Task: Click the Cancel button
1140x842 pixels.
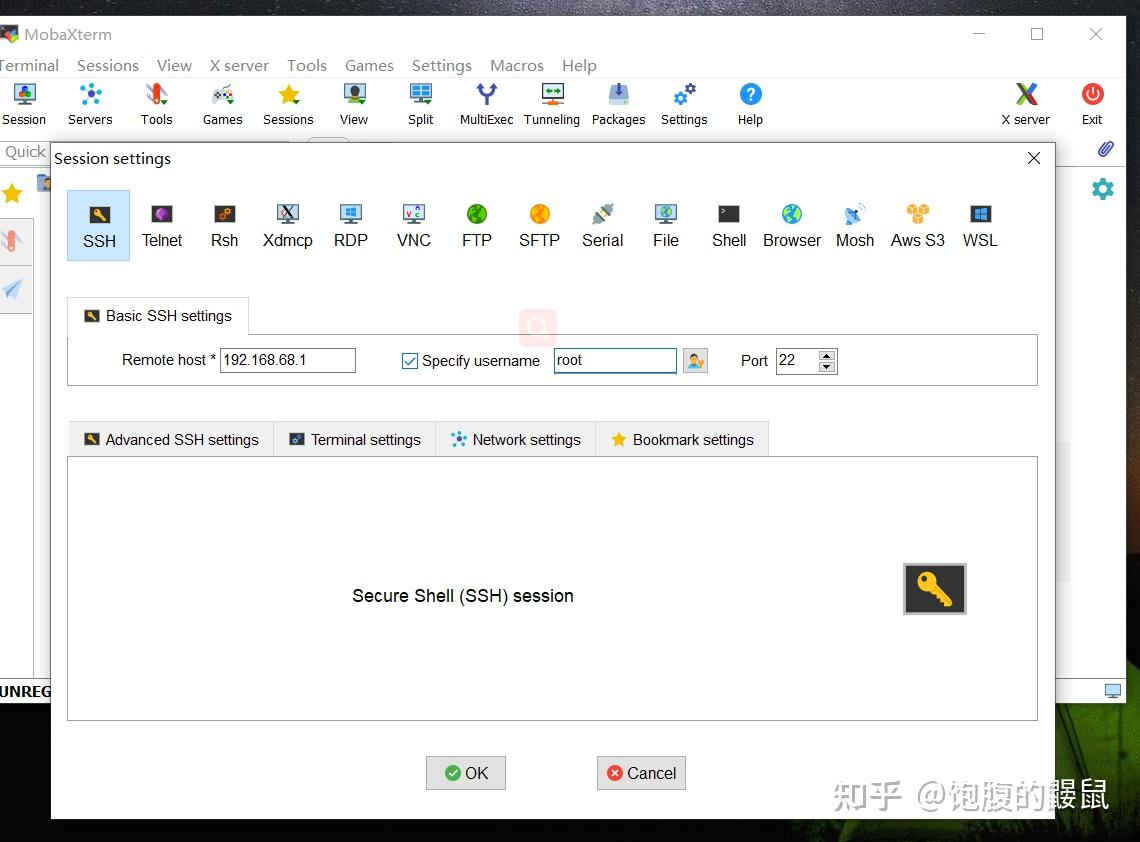Action: 641,773
